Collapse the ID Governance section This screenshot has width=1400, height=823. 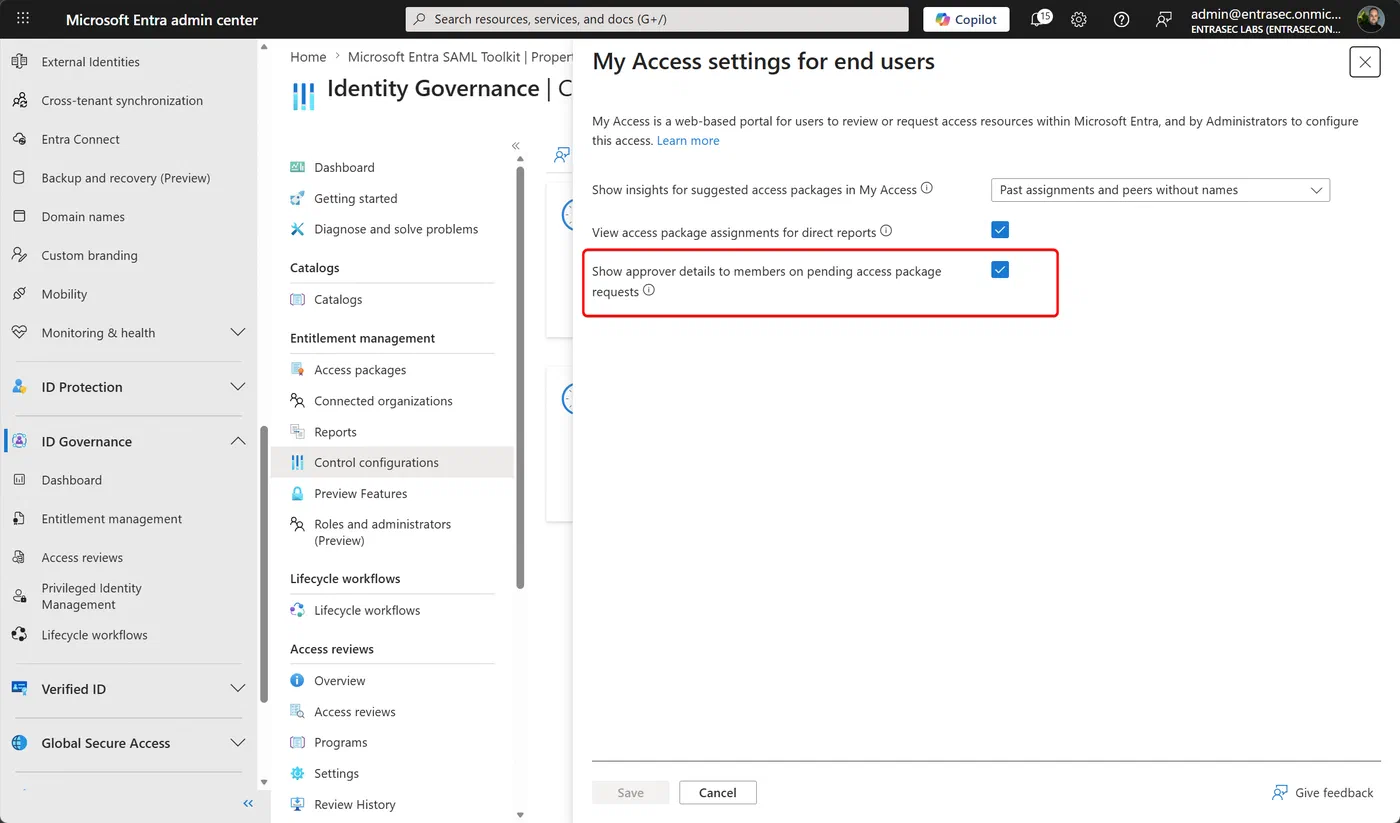click(x=238, y=441)
